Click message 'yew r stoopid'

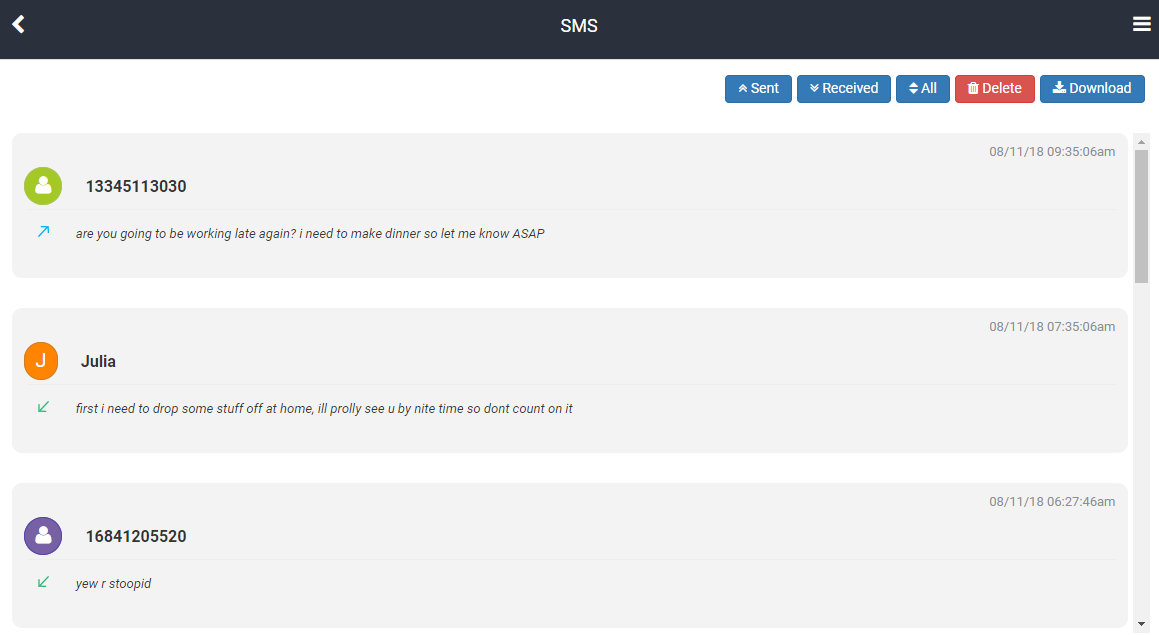coord(113,584)
